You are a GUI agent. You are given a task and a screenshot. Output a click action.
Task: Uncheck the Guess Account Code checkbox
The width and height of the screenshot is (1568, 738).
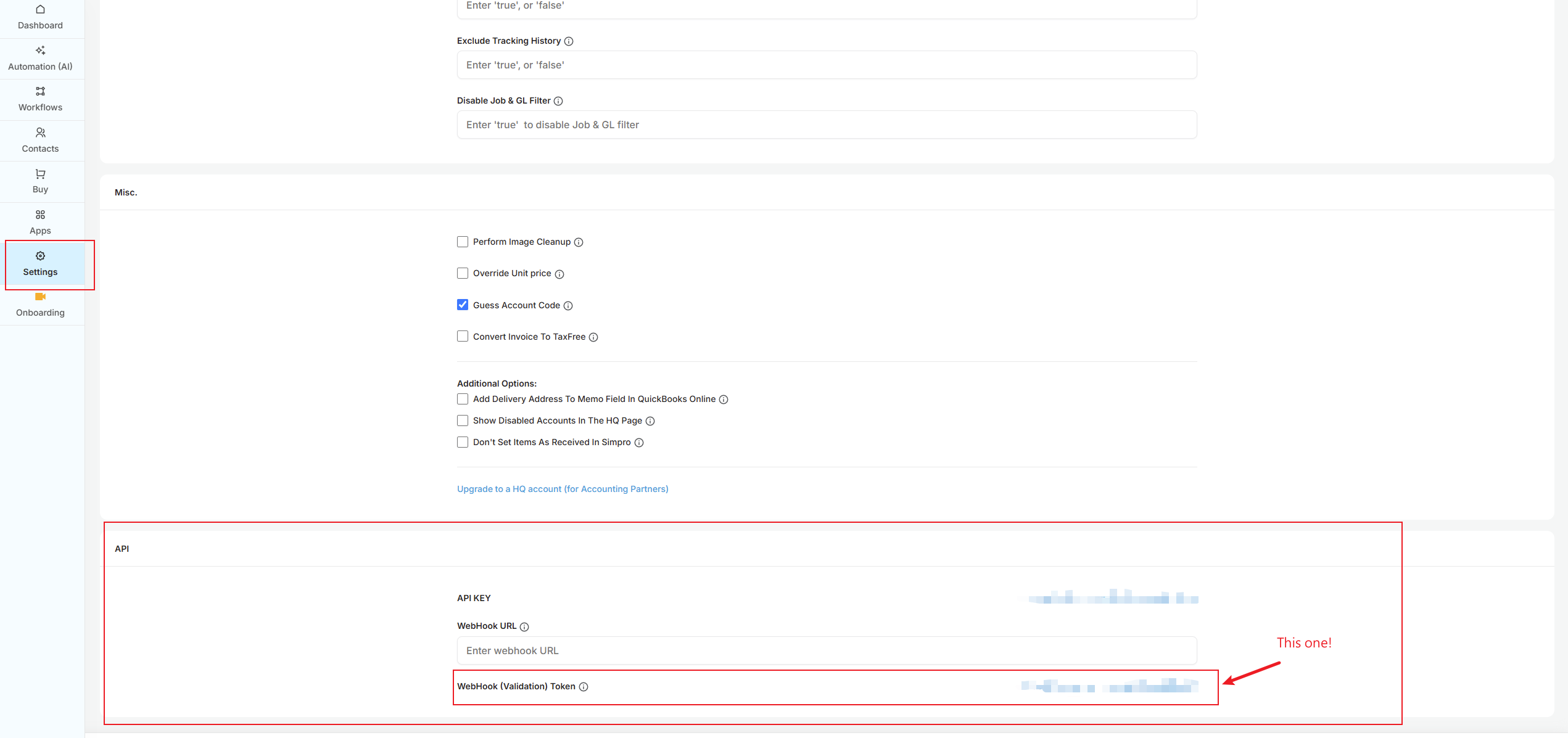coord(463,305)
